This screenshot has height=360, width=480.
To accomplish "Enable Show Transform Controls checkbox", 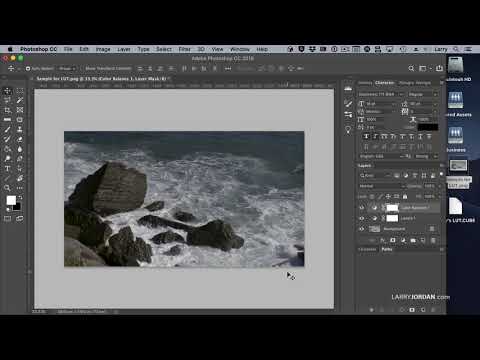I will click(83, 69).
